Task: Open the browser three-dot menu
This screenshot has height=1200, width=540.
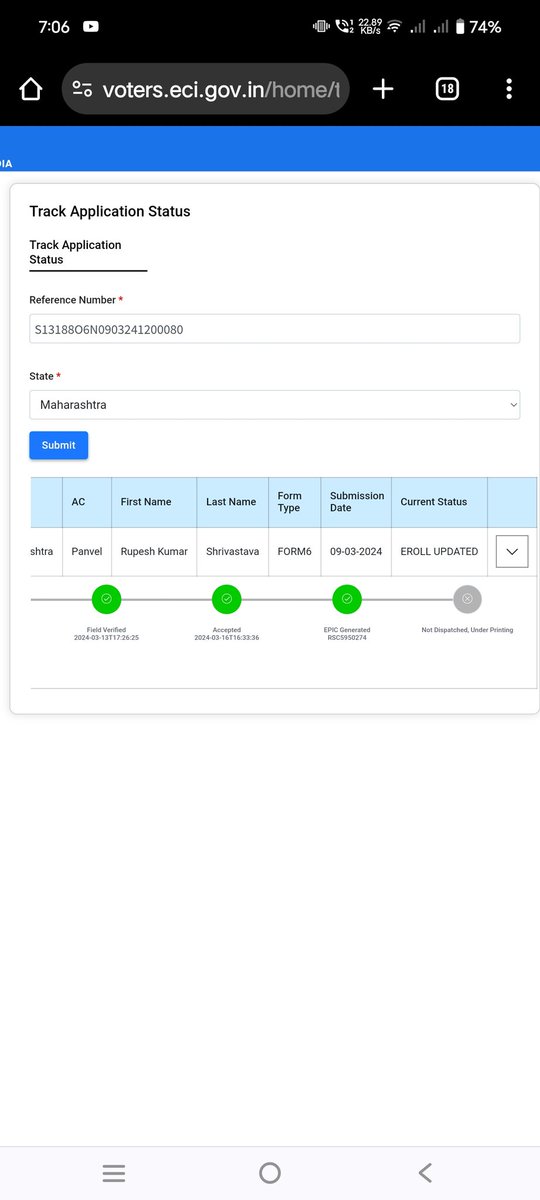Action: pyautogui.click(x=509, y=89)
